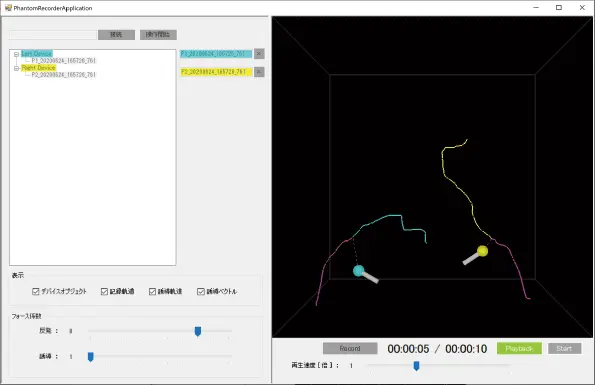Click the elapsed time 00:00:05
The height and width of the screenshot is (385, 595).
pyautogui.click(x=408, y=349)
